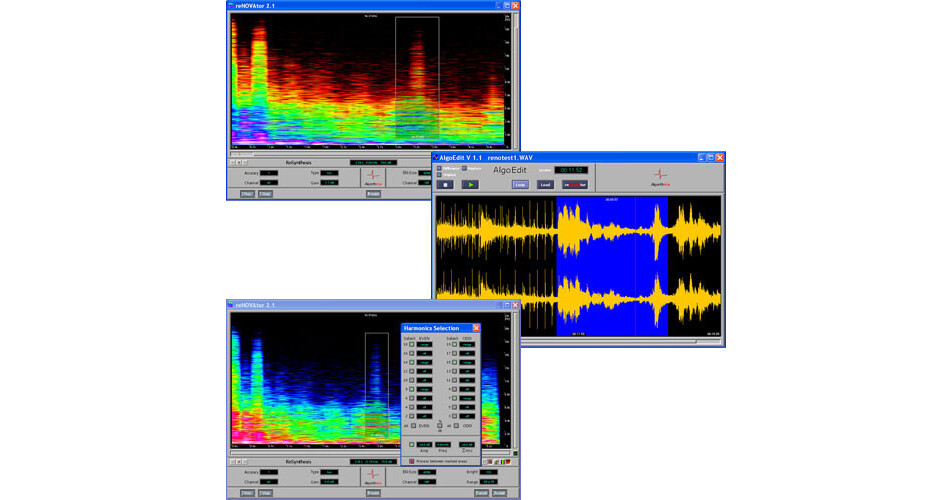Check the all ODD harmonics box
The height and width of the screenshot is (500, 952).
coord(457,425)
